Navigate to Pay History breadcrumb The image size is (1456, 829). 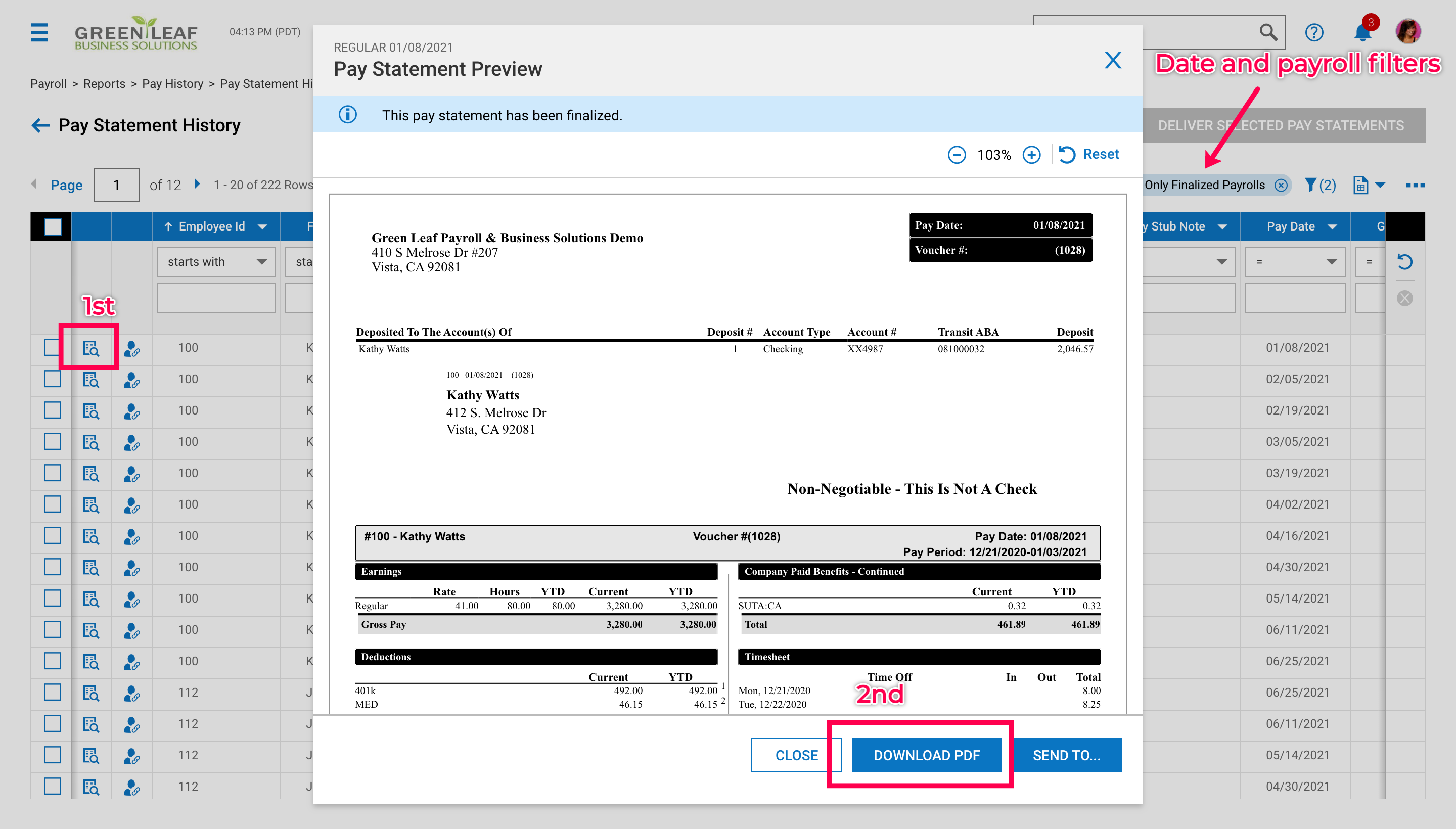[172, 84]
